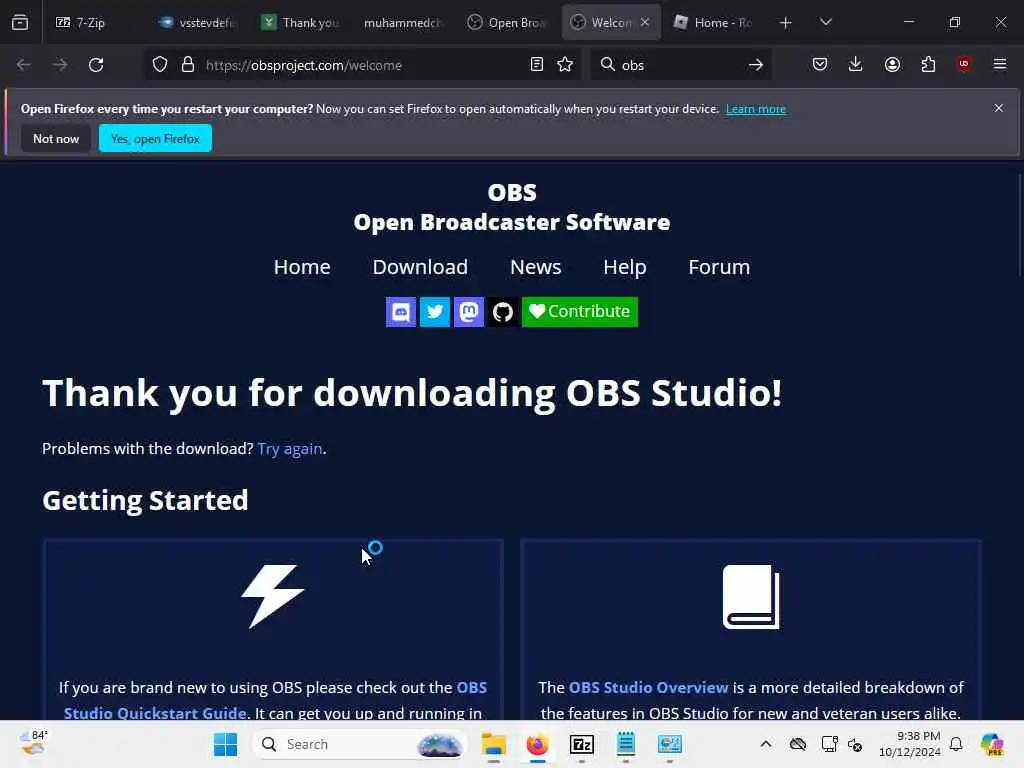Go forward one page

pos(60,65)
